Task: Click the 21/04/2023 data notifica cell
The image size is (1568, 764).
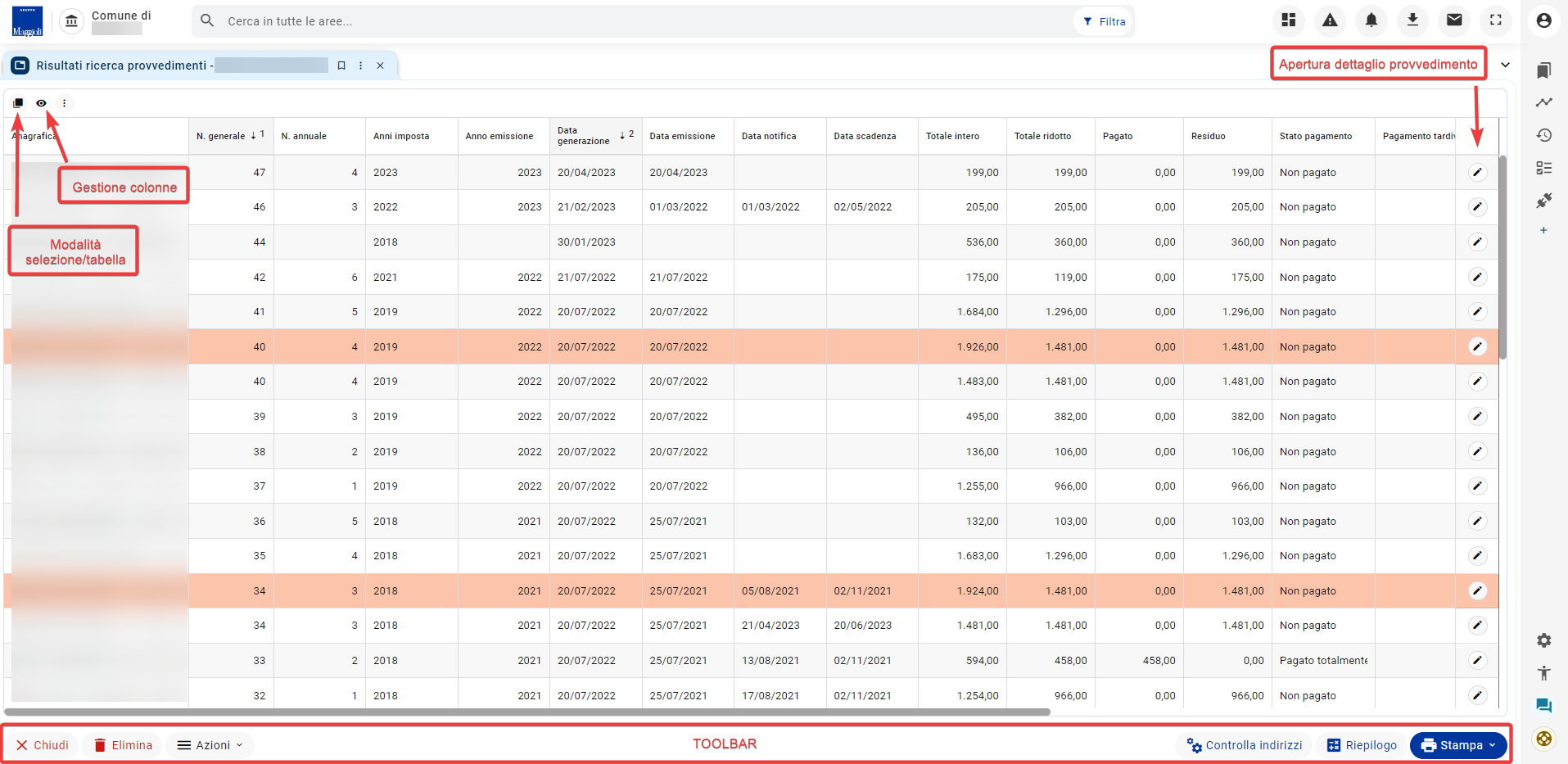Action: (x=779, y=625)
